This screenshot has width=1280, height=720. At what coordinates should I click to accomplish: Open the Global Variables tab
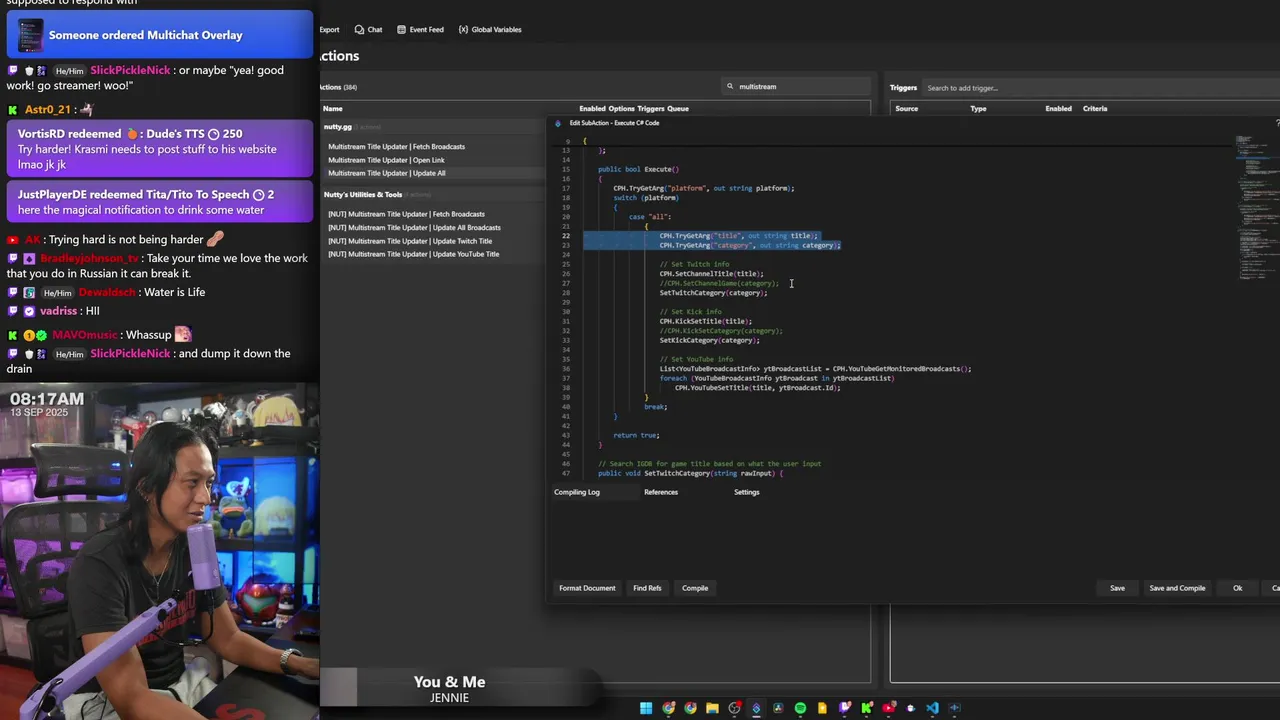[490, 29]
